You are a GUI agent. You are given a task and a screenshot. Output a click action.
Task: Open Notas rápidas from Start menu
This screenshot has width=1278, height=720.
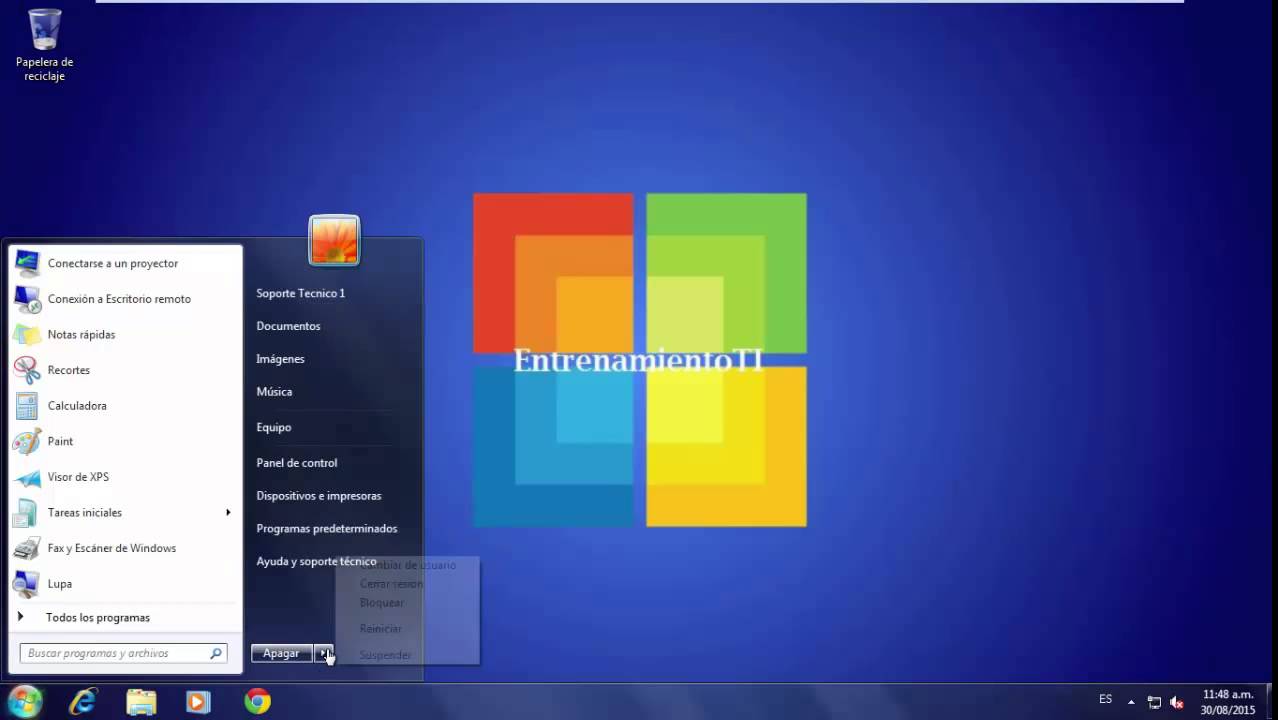[x=126, y=334]
